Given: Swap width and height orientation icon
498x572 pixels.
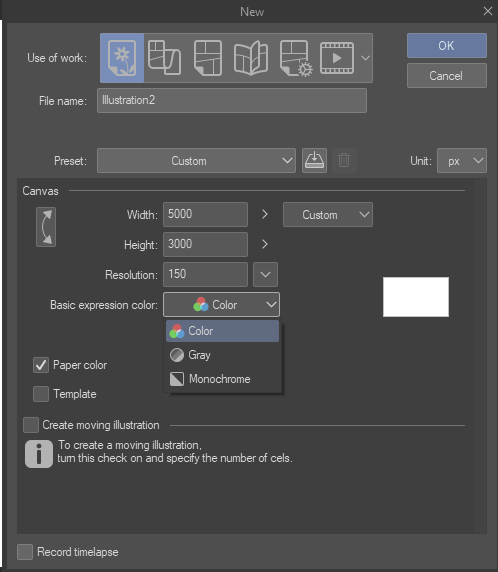Looking at the screenshot, I should coord(46,227).
